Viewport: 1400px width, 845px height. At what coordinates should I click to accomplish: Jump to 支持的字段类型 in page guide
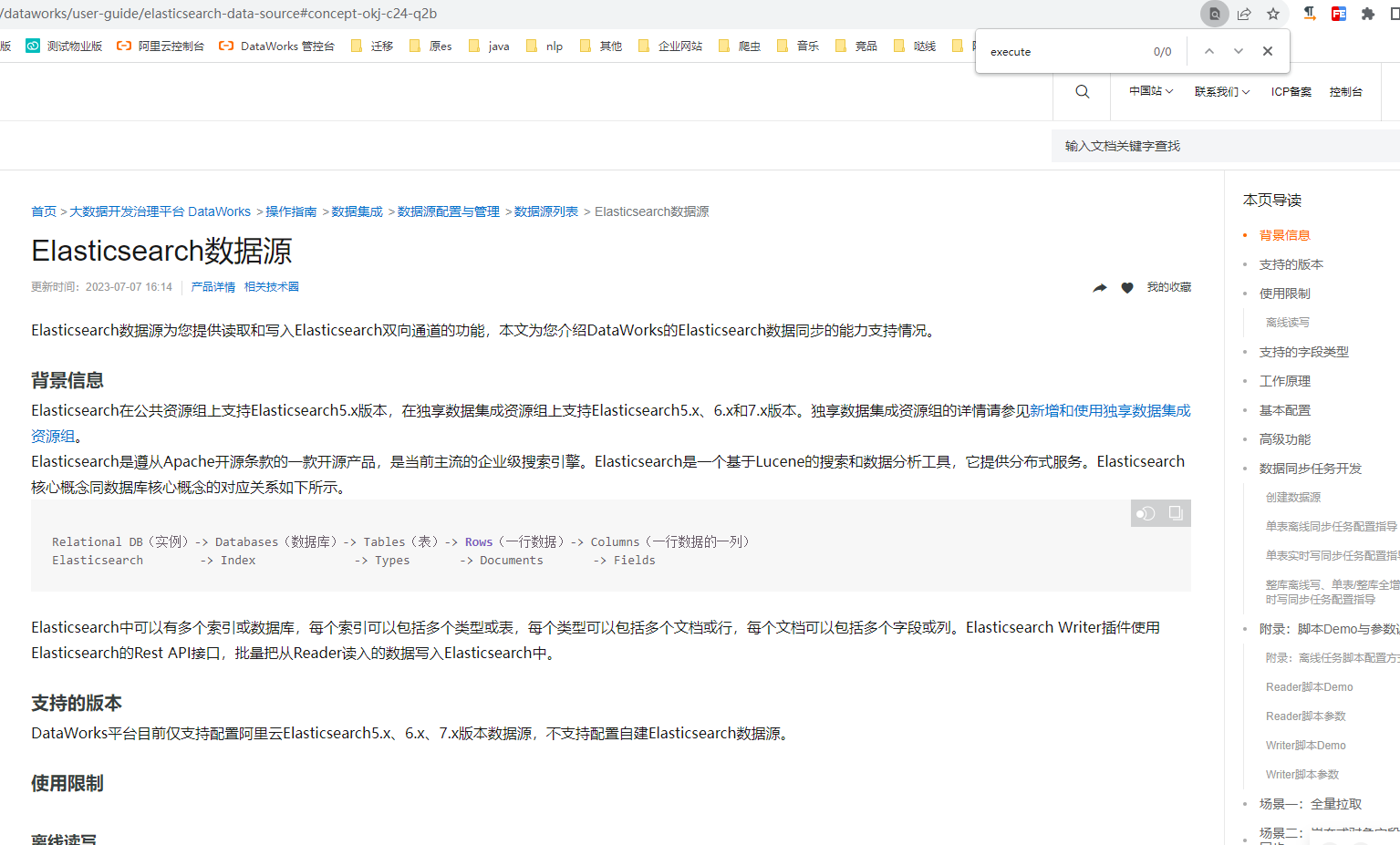pyautogui.click(x=1304, y=352)
